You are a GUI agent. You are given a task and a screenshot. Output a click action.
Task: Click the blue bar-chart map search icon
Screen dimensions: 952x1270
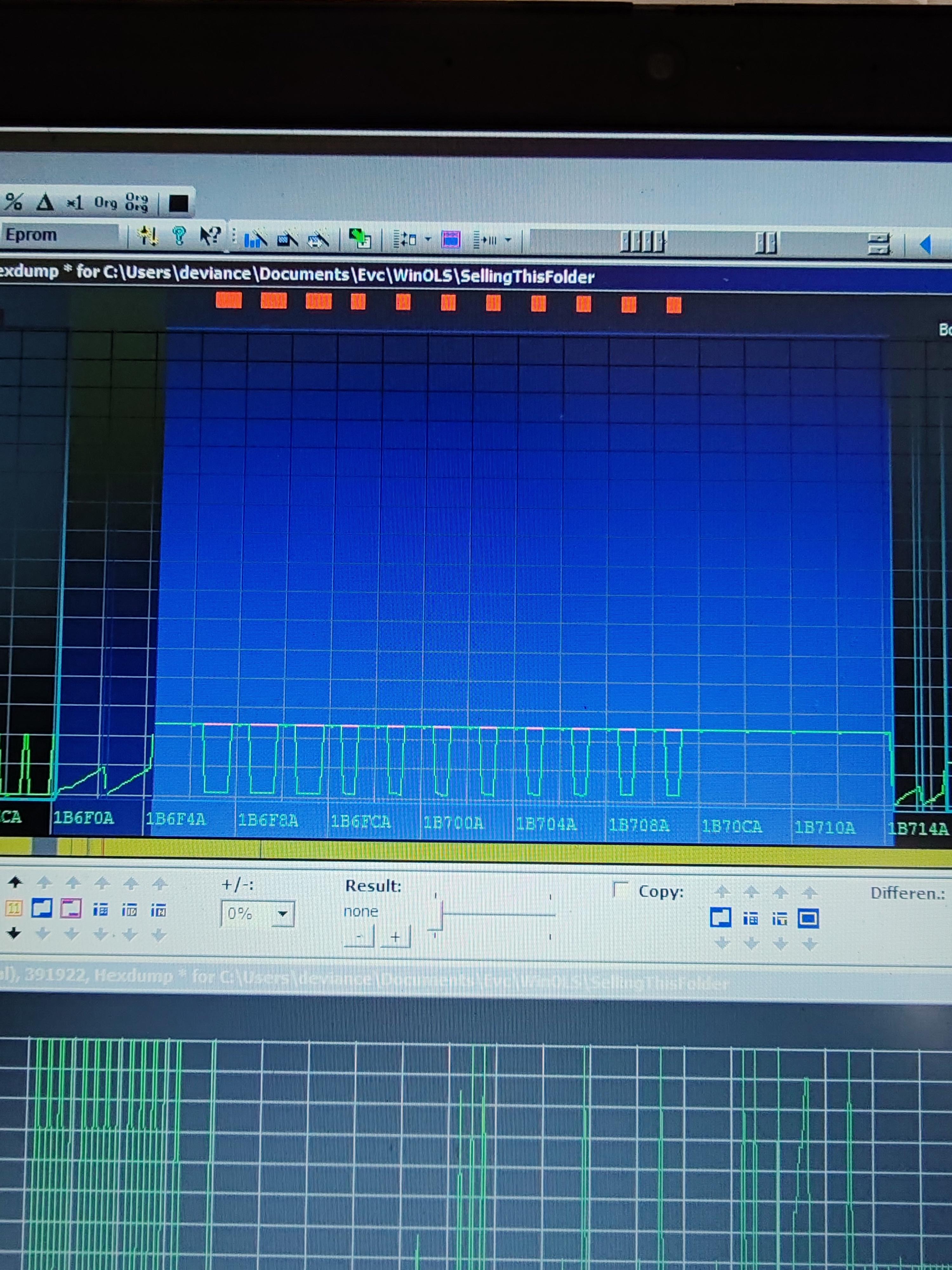[x=255, y=239]
